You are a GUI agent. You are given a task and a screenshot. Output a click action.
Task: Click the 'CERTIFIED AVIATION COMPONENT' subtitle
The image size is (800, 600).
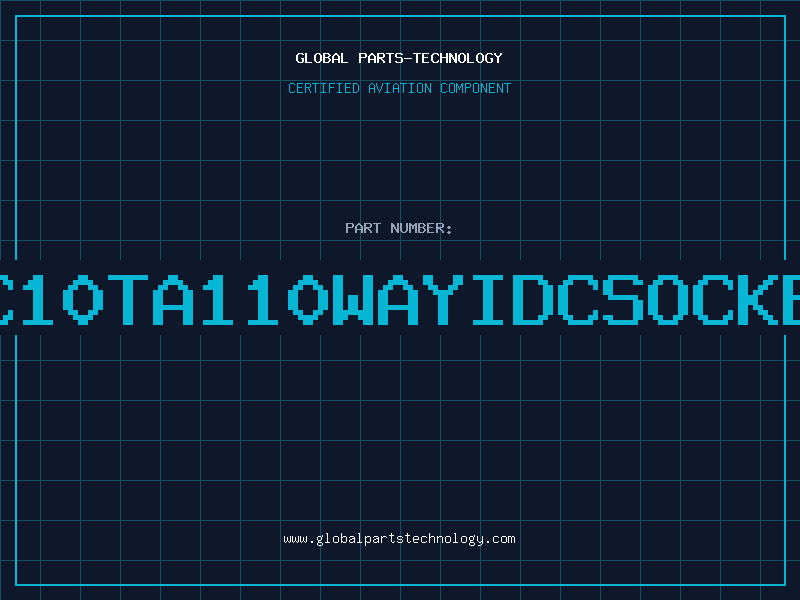click(x=399, y=88)
